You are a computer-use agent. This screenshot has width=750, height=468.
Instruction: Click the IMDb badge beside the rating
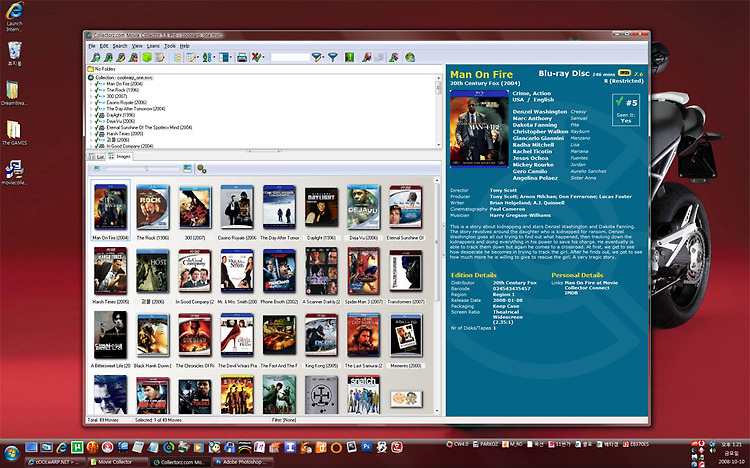(624, 73)
